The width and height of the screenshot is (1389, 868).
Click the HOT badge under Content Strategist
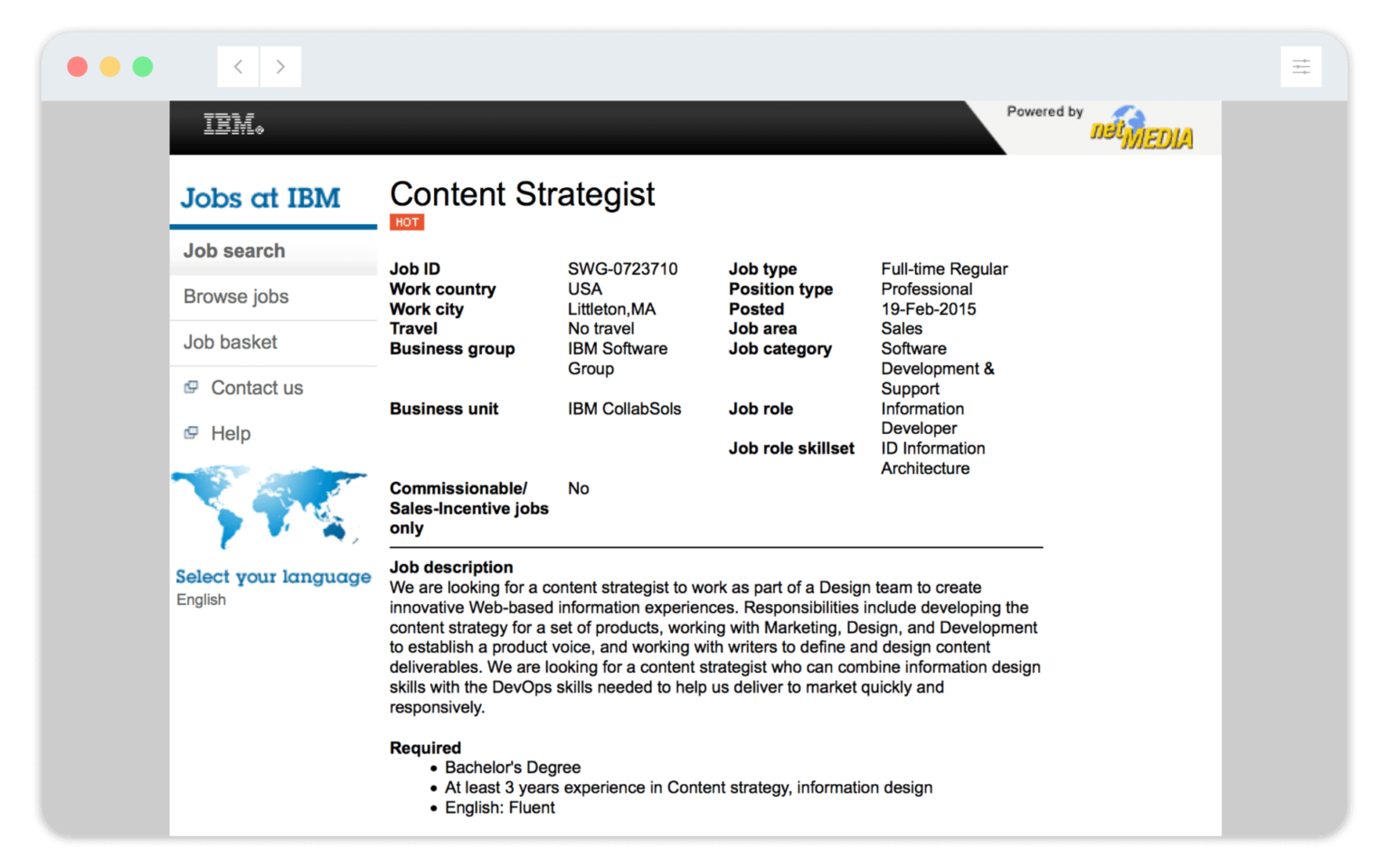click(407, 222)
